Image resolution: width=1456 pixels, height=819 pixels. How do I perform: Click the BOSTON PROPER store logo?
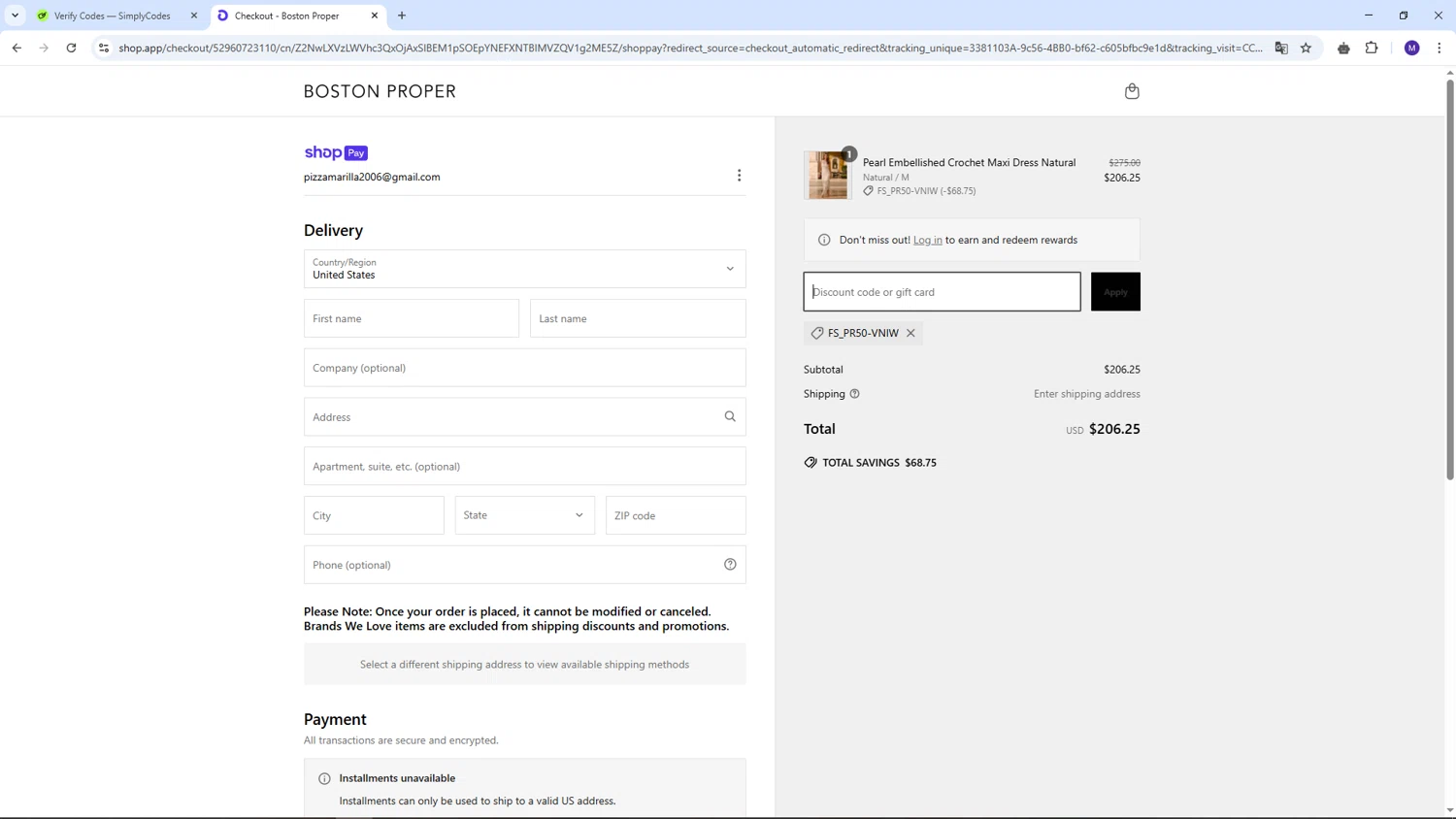[x=380, y=91]
